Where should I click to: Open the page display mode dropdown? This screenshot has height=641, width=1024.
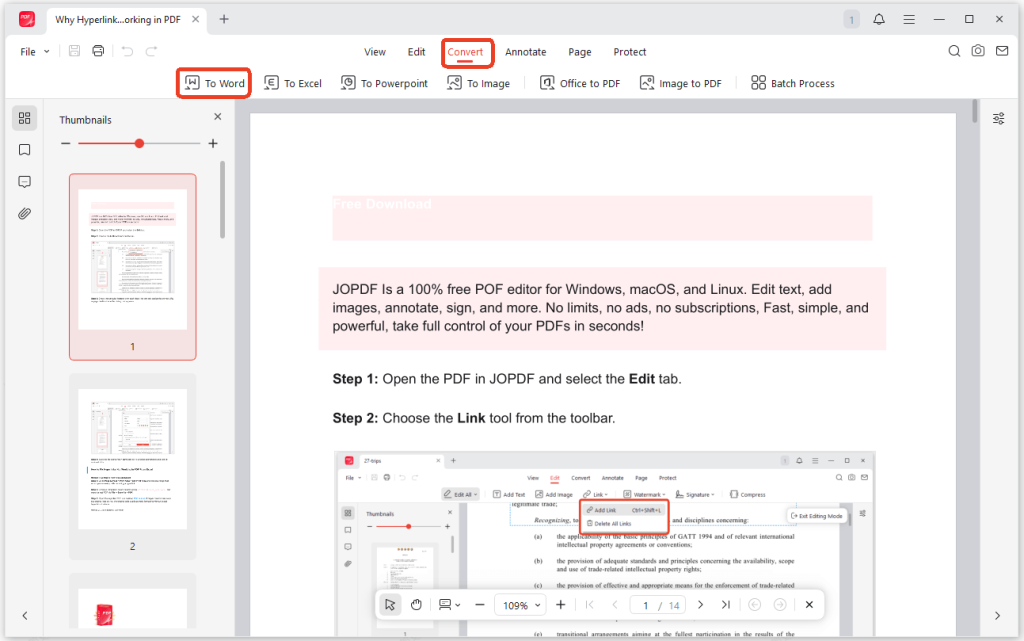[x=449, y=605]
